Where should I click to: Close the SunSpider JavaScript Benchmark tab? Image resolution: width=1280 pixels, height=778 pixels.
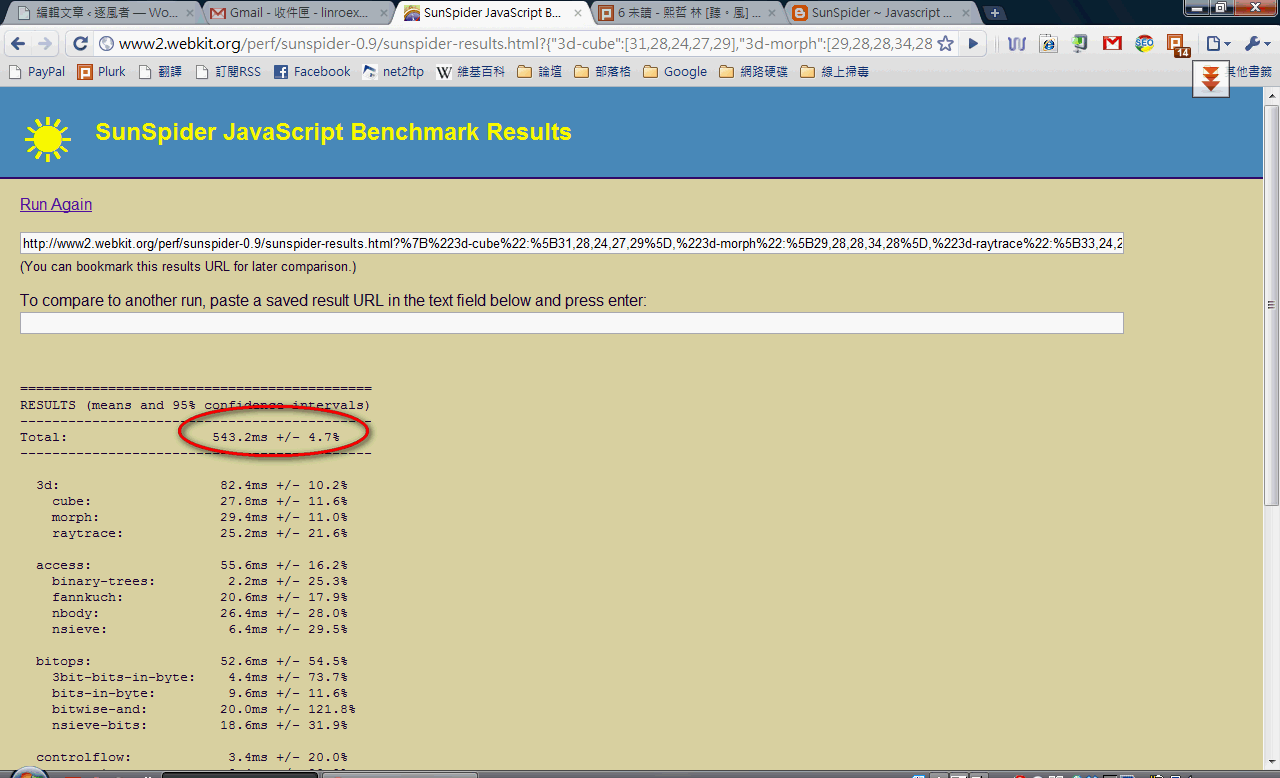(x=578, y=14)
